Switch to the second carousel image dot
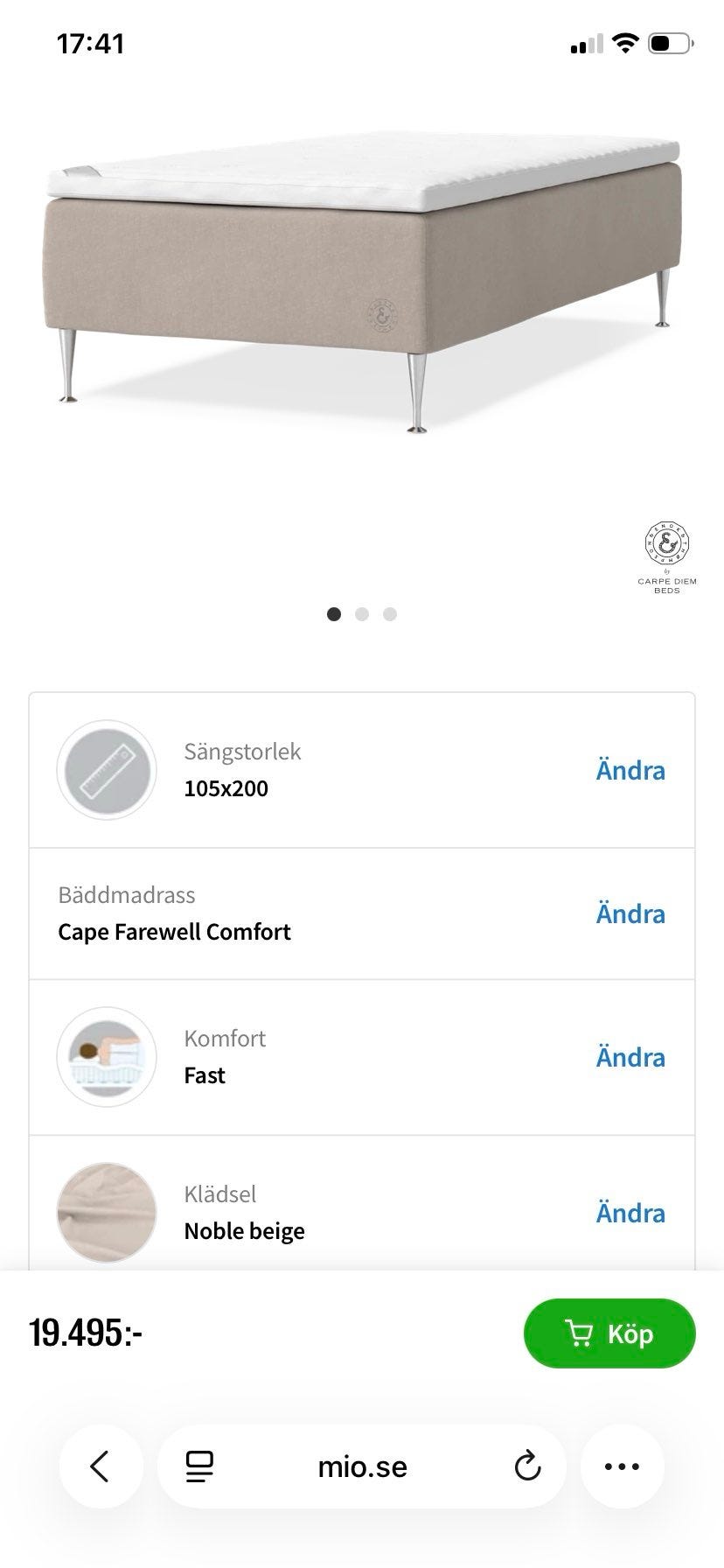724x1568 pixels. point(362,614)
